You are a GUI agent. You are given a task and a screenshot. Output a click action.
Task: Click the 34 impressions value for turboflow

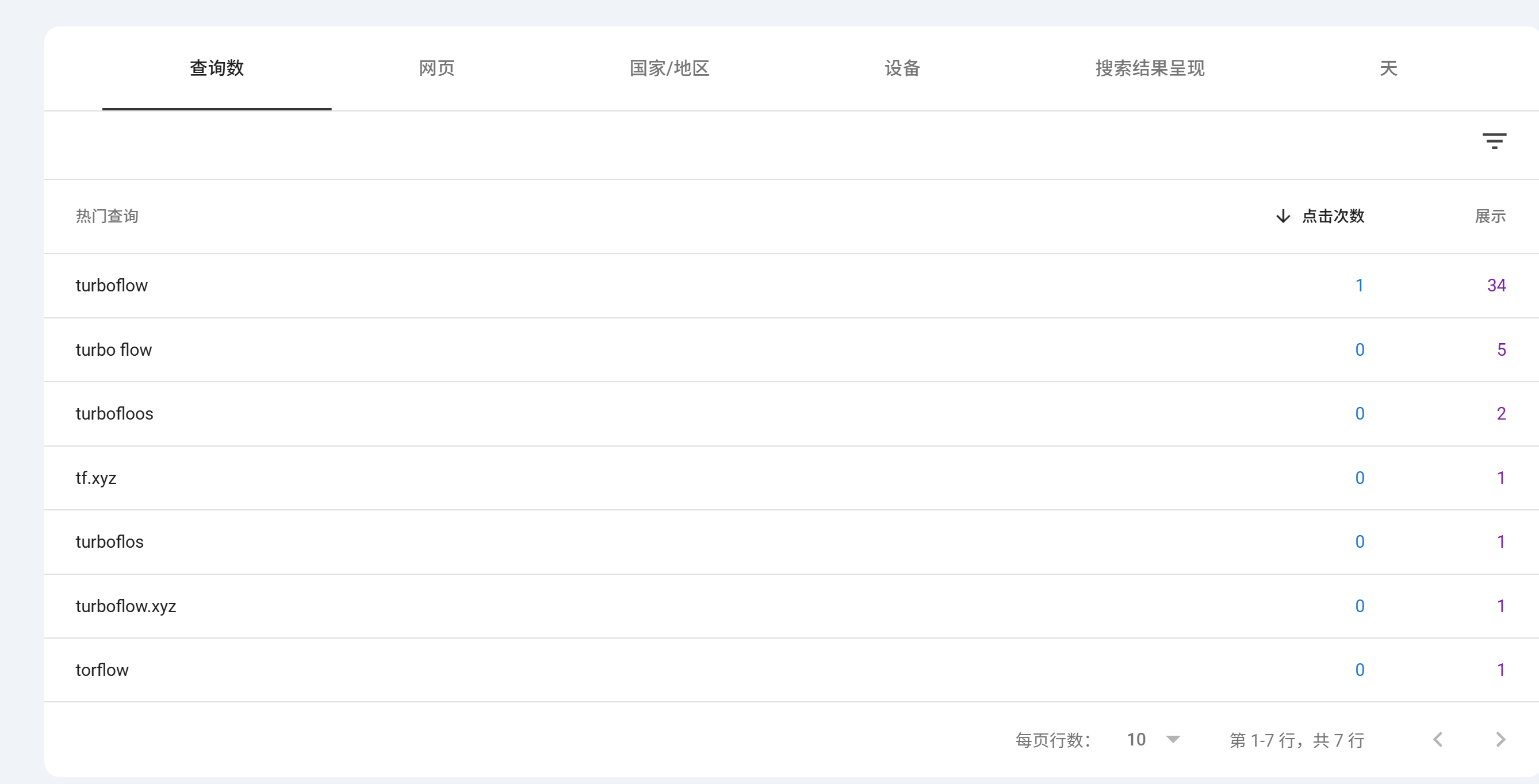pos(1496,286)
